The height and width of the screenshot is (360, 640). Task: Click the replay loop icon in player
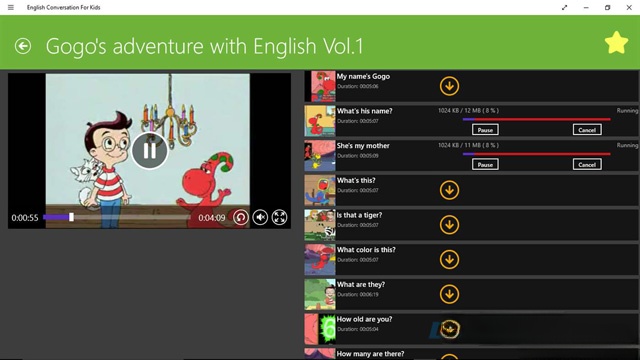coord(241,217)
